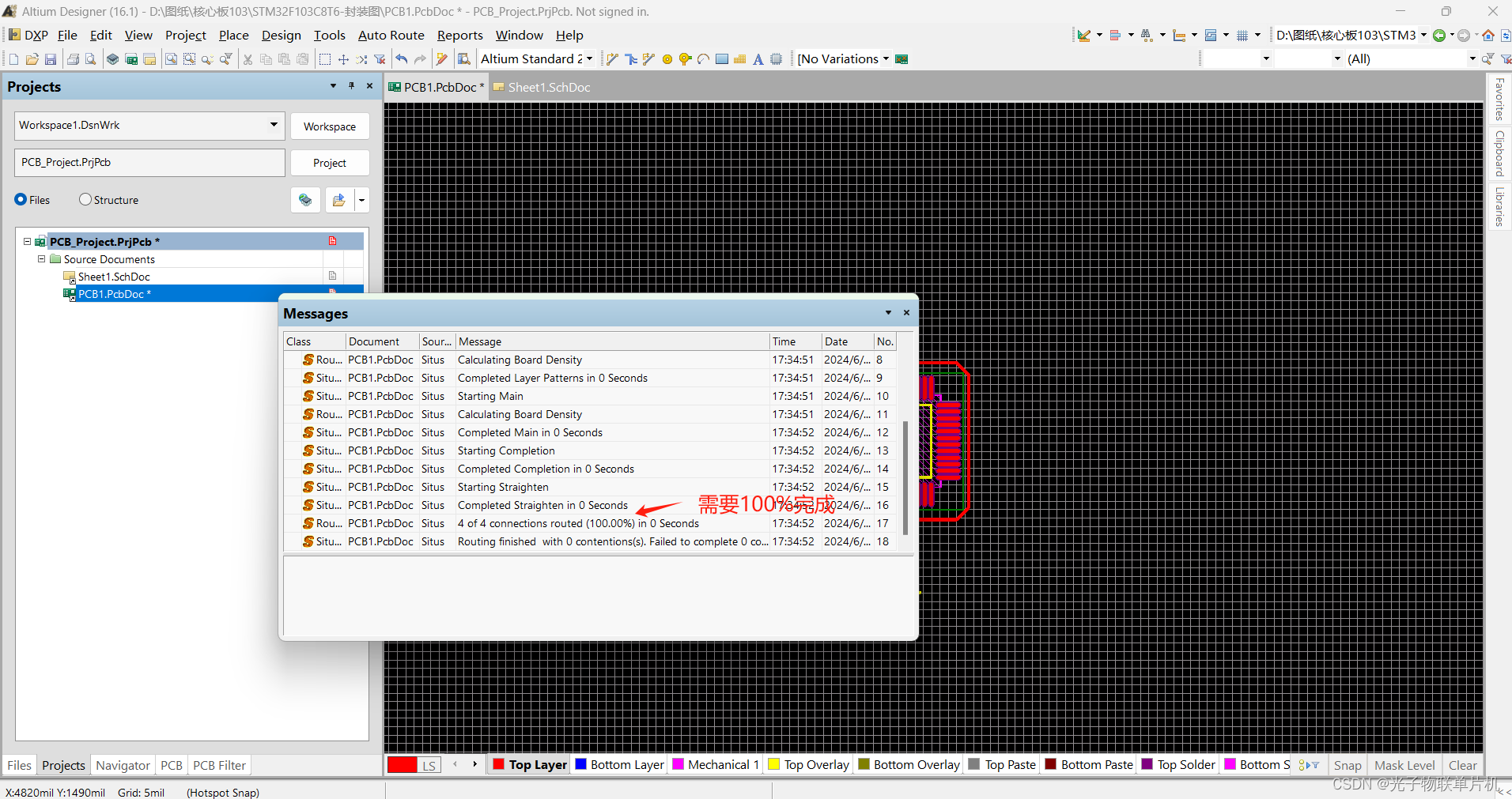Cut selection using scissors icon

coord(248,59)
